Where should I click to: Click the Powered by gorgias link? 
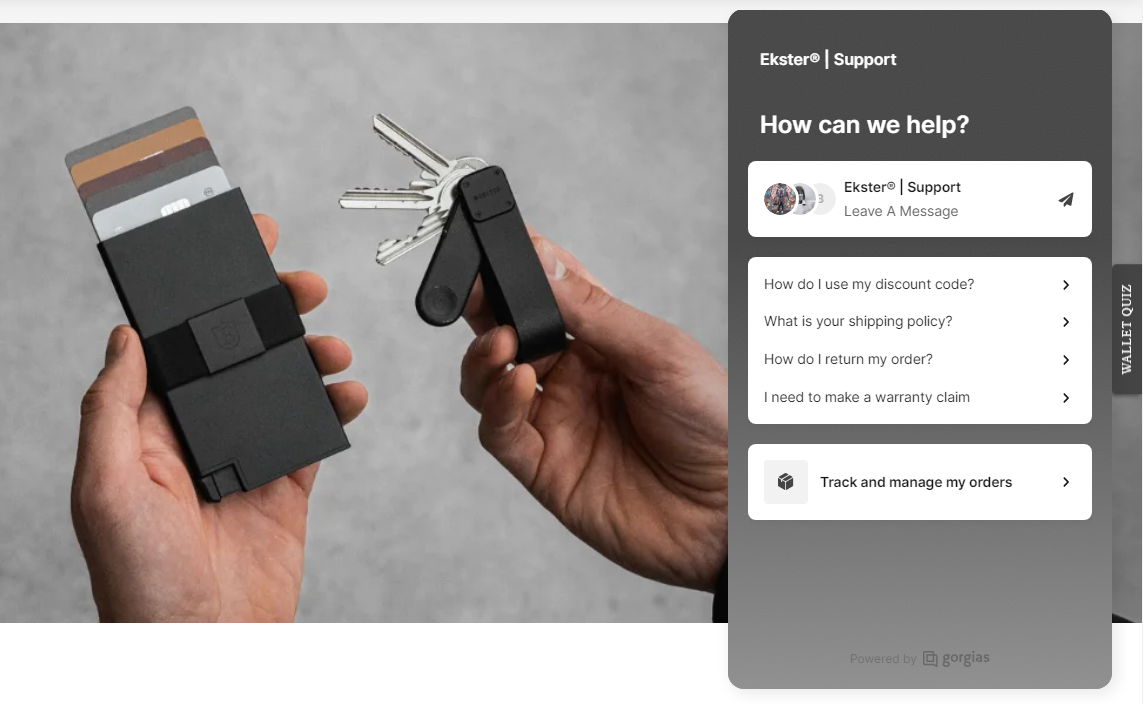click(x=919, y=658)
